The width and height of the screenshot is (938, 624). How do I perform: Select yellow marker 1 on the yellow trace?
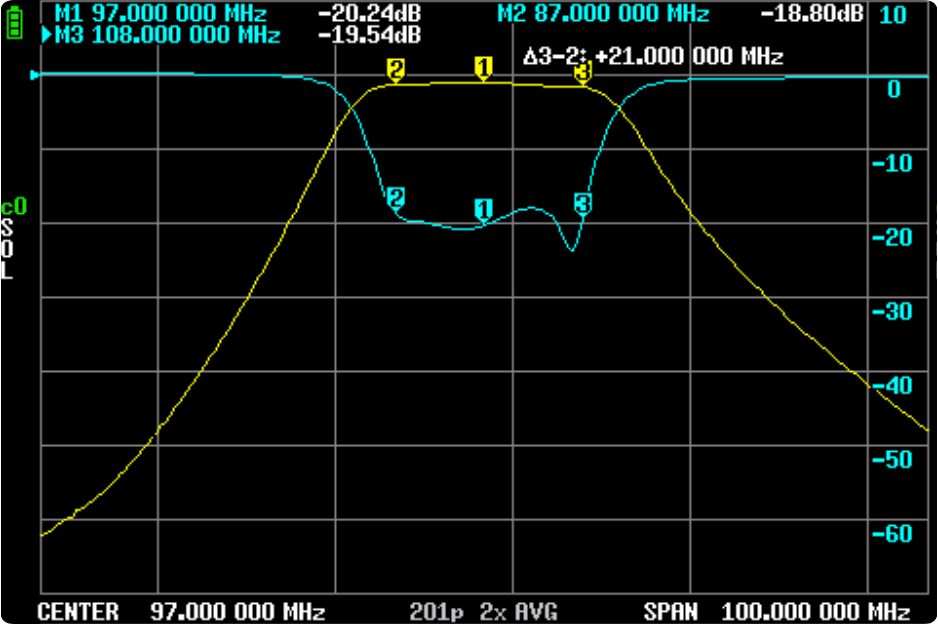click(x=484, y=68)
